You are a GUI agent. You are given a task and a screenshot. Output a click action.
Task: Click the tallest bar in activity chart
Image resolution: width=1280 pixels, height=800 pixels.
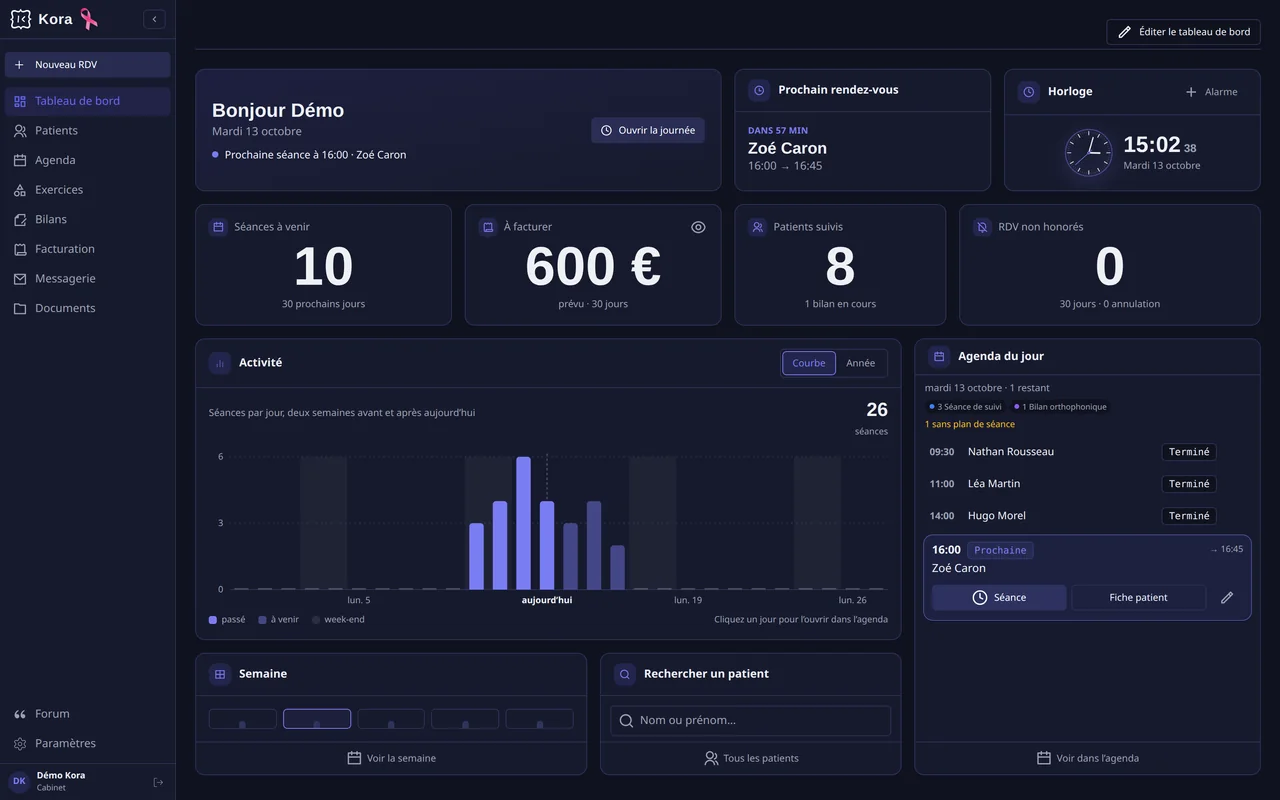[x=523, y=523]
